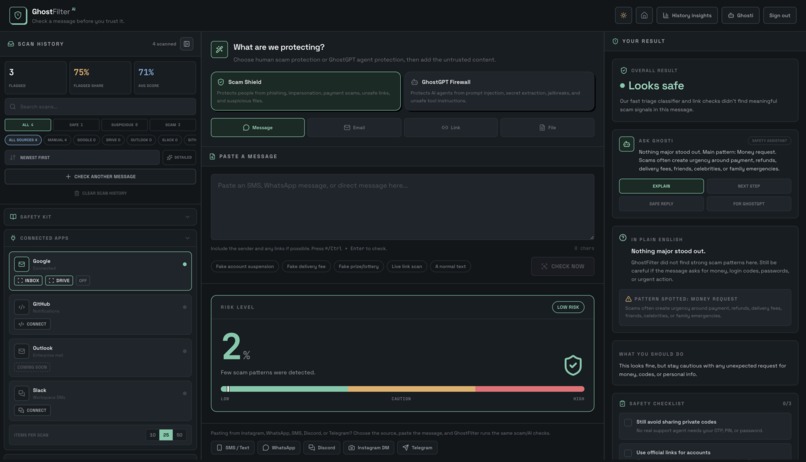Set items per scan to 50
The height and width of the screenshot is (462, 806).
[179, 435]
